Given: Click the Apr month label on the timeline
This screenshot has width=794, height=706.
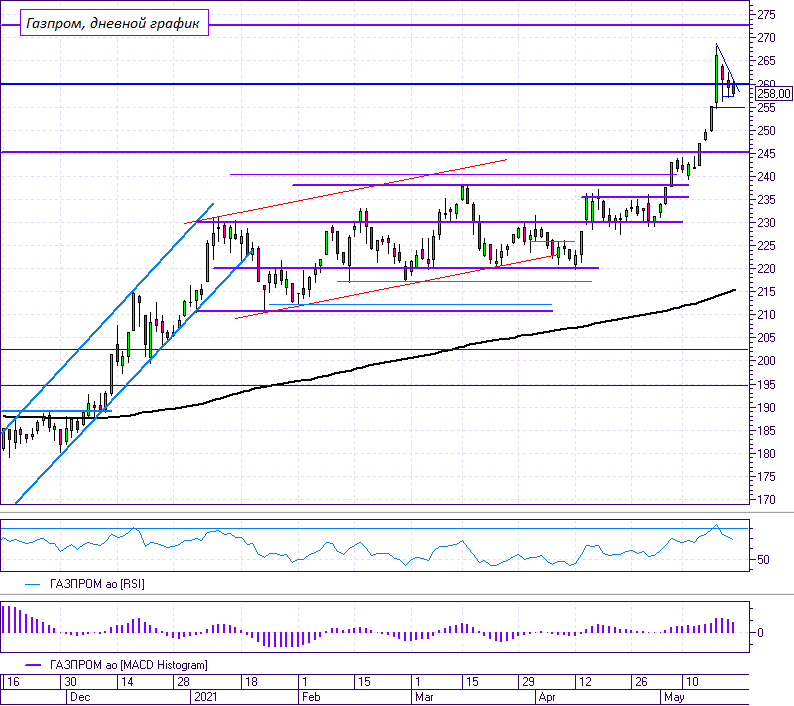Looking at the screenshot, I should 547,697.
